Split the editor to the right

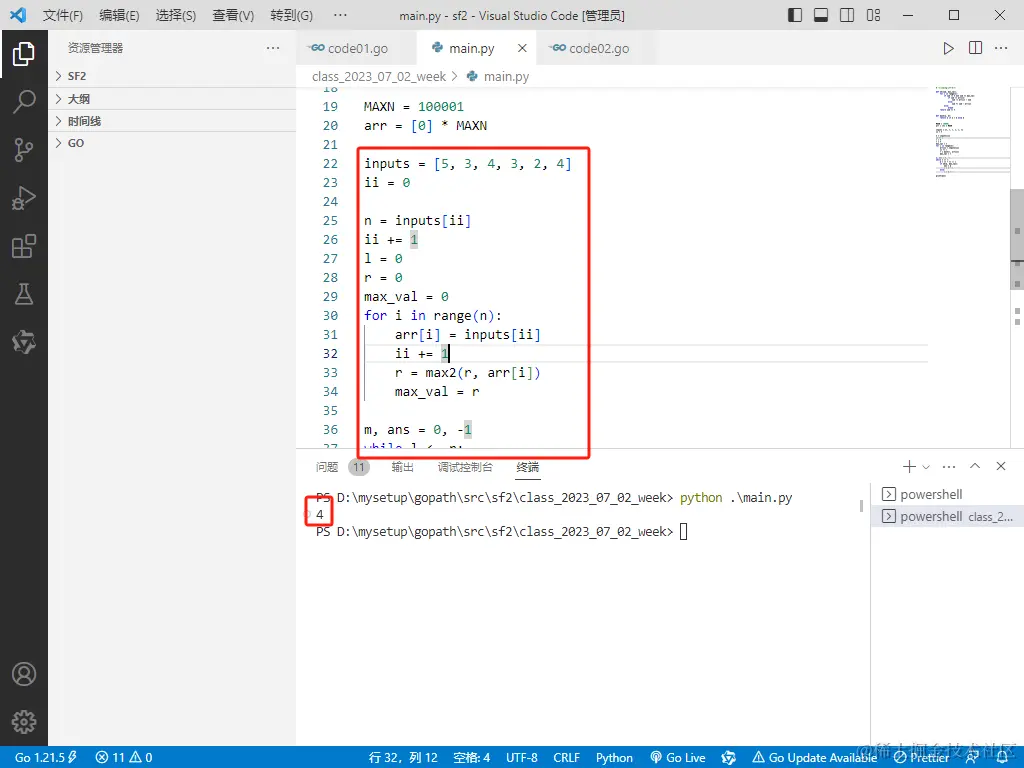(x=975, y=48)
